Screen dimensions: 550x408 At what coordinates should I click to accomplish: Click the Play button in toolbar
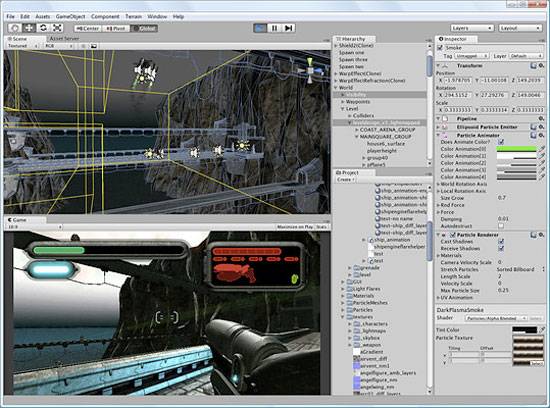[260, 28]
